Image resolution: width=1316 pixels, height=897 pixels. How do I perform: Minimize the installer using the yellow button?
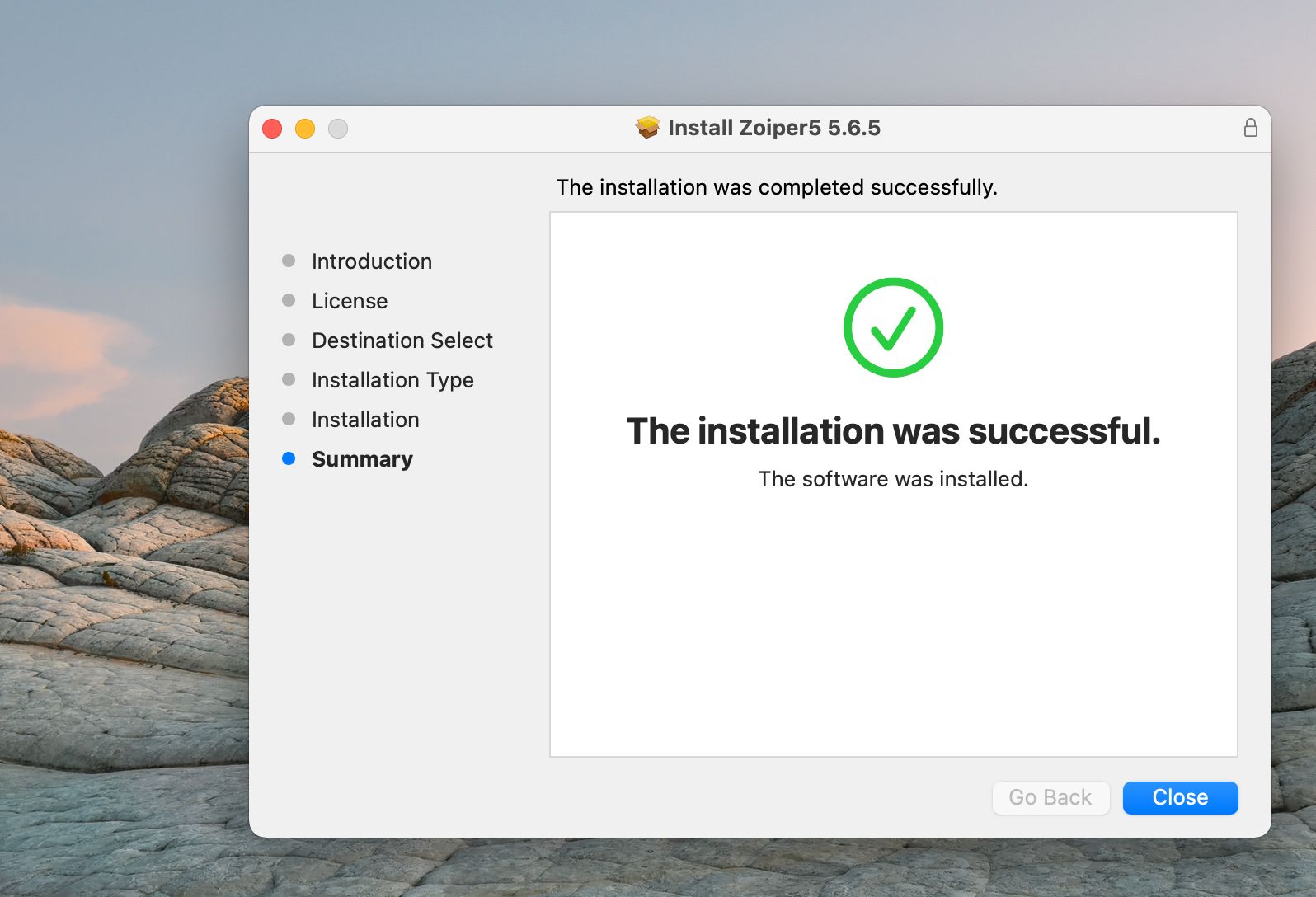point(305,129)
